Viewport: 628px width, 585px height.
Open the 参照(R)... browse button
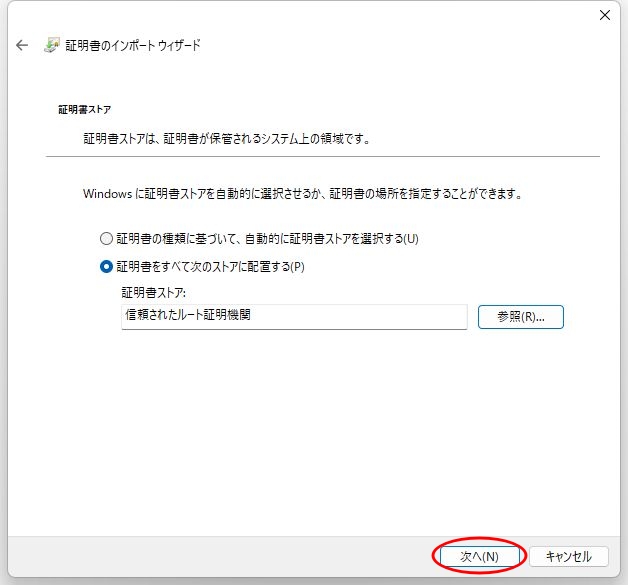point(521,317)
